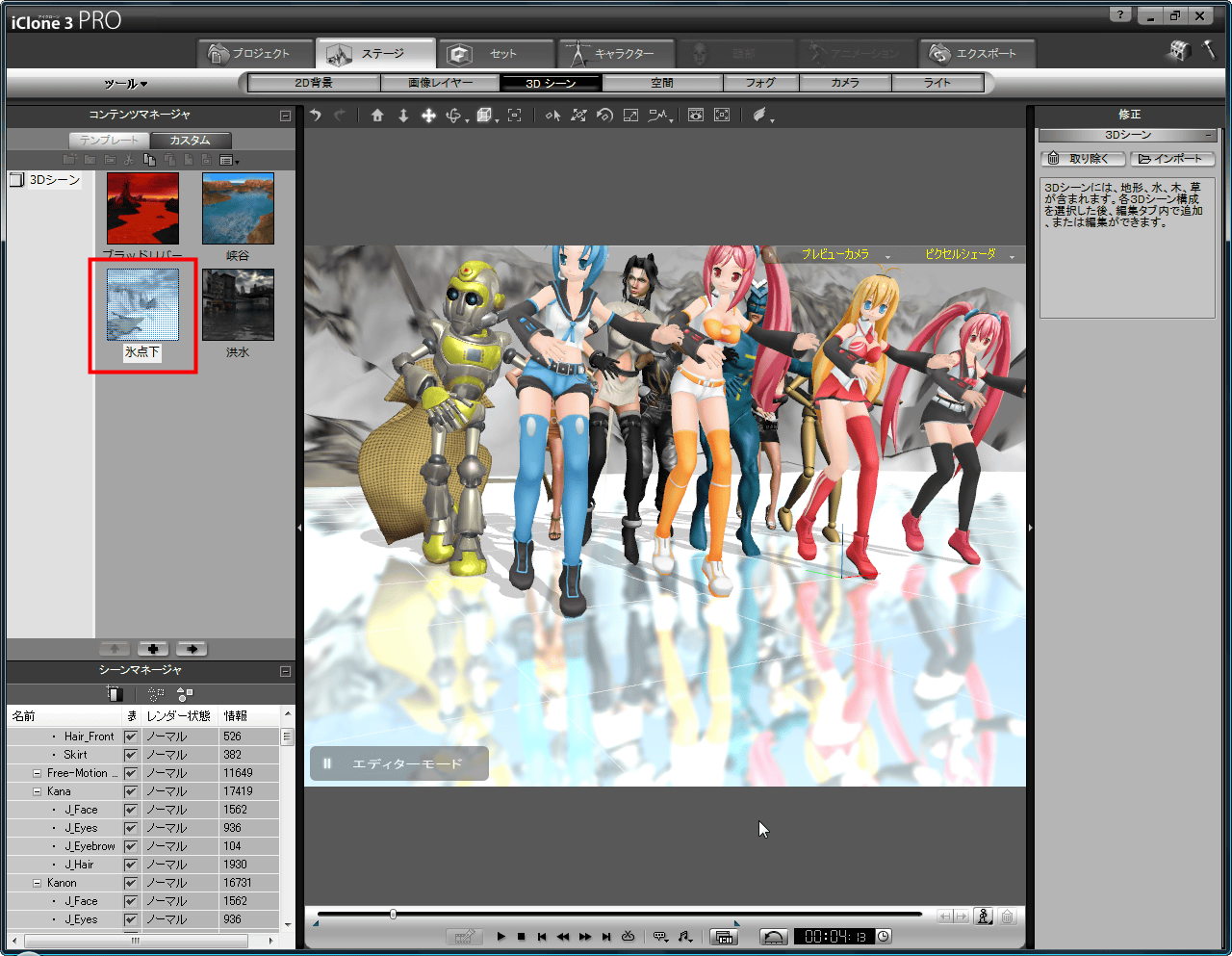Jump to the last frame

click(x=606, y=937)
